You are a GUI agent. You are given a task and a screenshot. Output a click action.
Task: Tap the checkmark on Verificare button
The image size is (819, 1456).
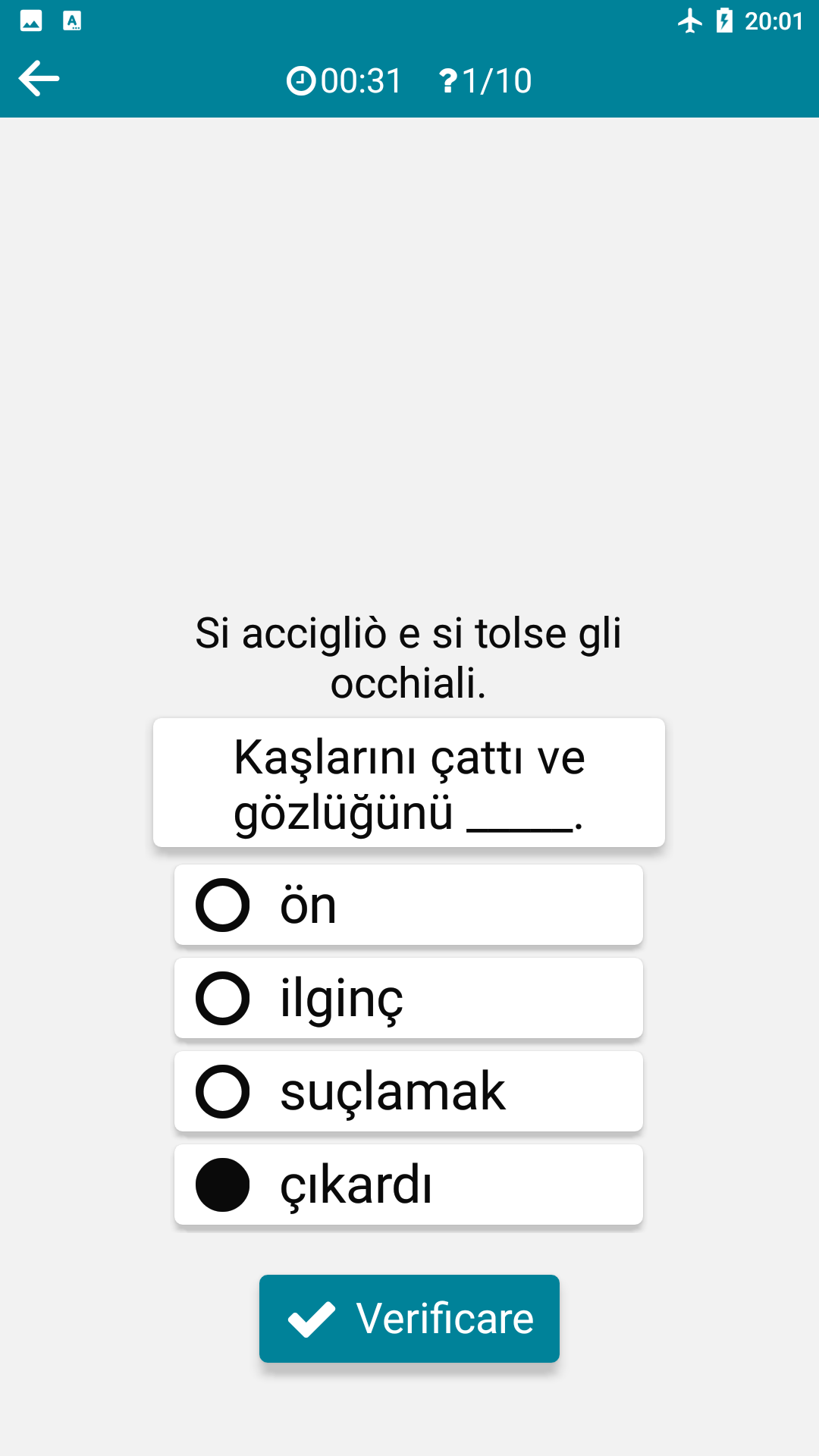(x=311, y=1319)
